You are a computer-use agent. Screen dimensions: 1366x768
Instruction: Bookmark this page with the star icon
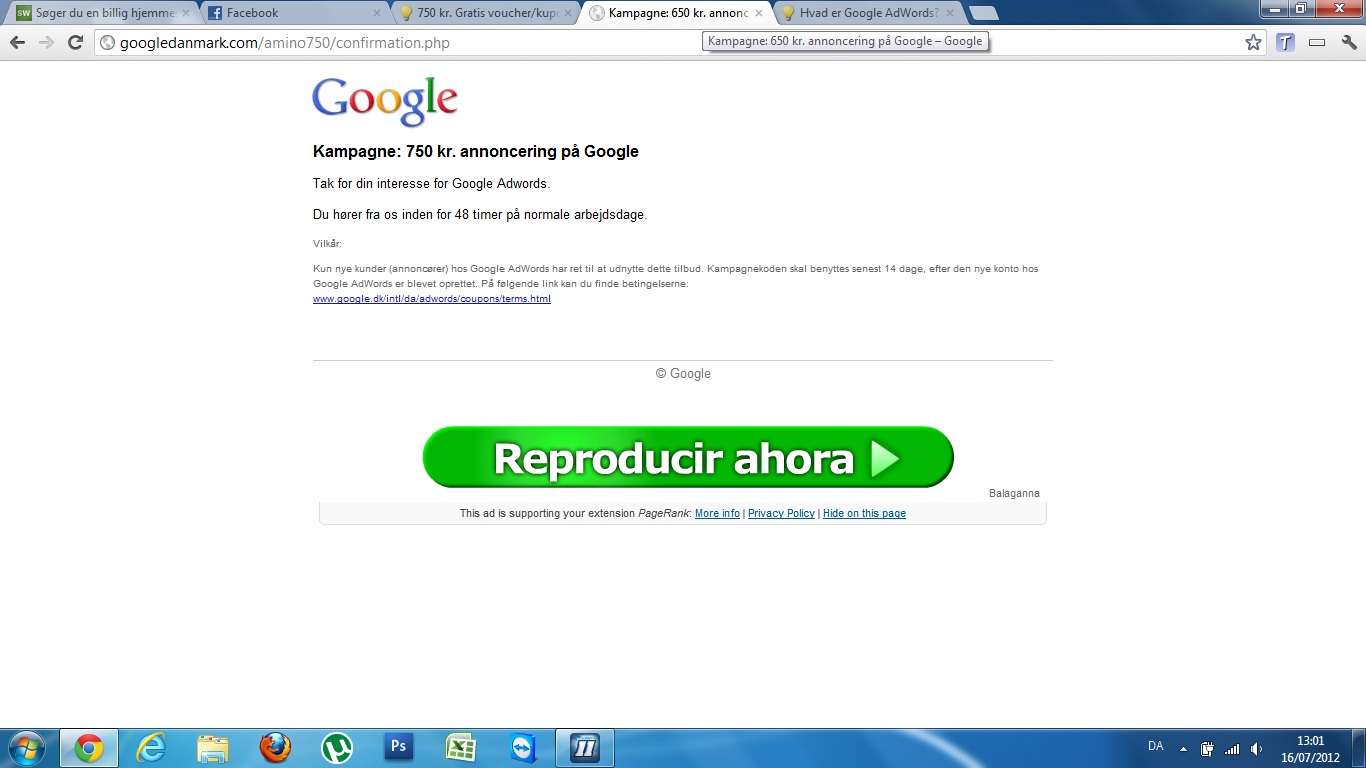click(1253, 42)
